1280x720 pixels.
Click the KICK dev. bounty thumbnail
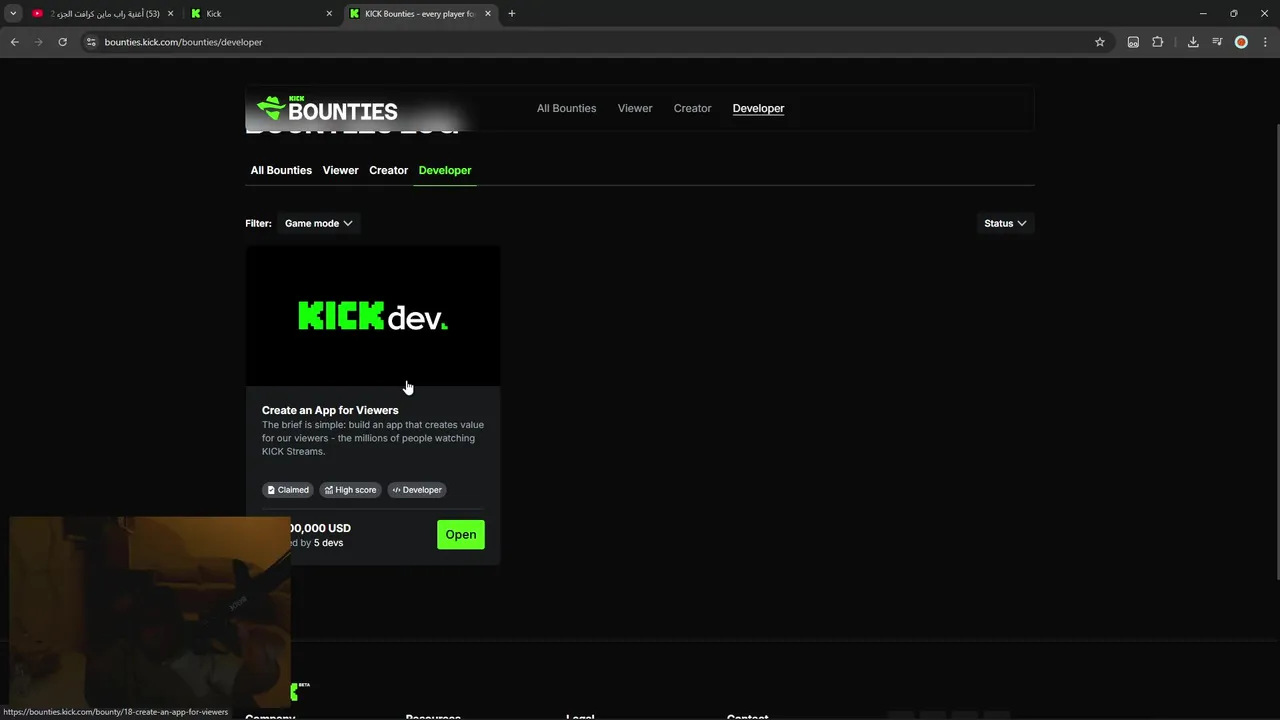pos(373,316)
